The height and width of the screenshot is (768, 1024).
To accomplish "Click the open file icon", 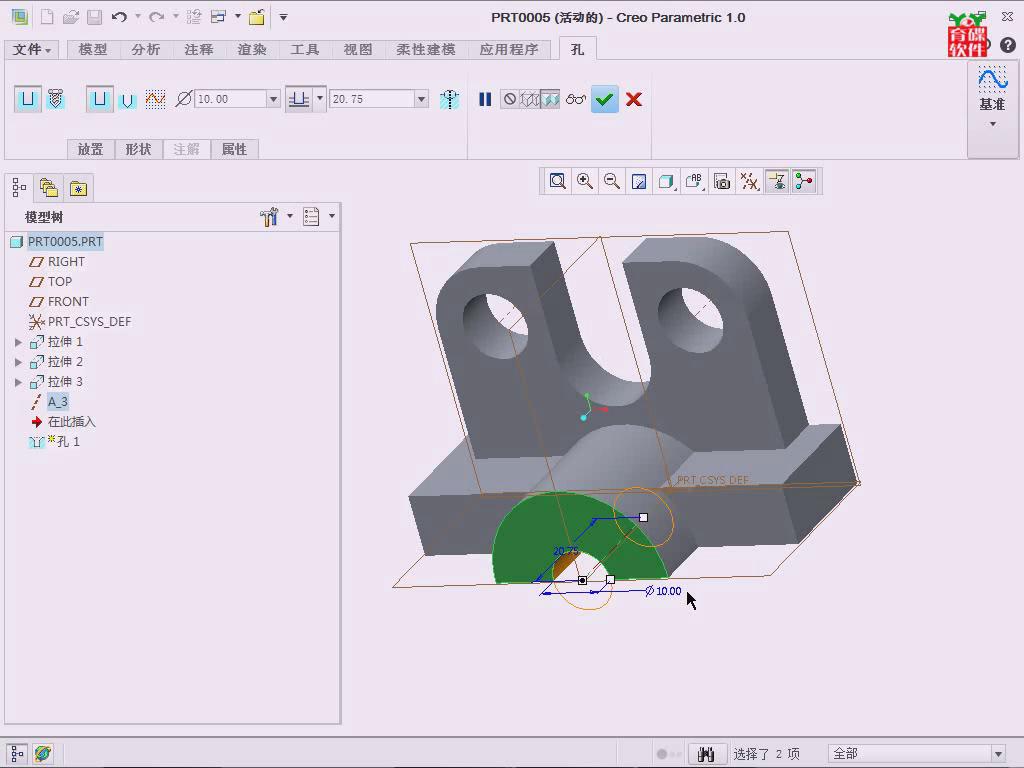I will pos(71,17).
